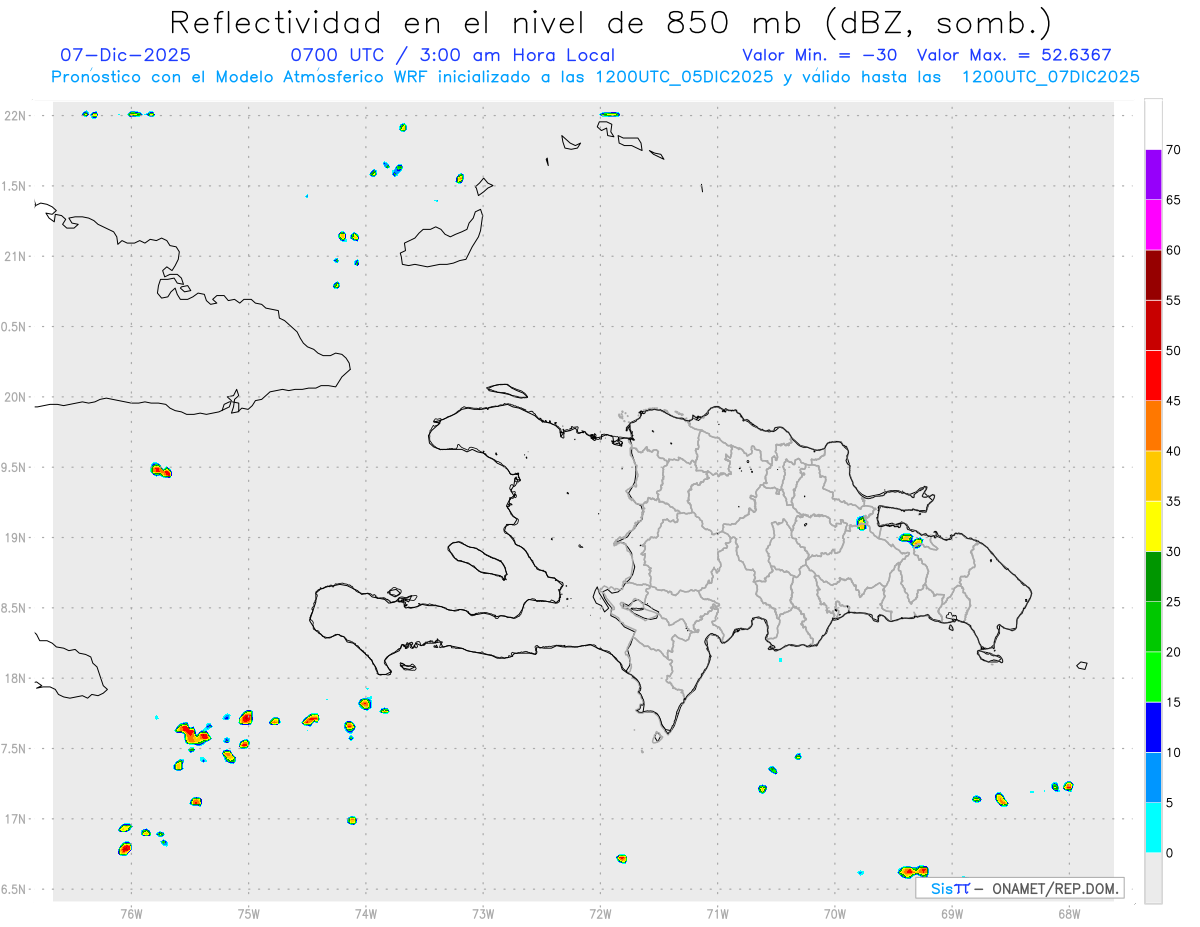Select the 'Valor Min. = -30' text
The width and height of the screenshot is (1200, 927).
820,55
